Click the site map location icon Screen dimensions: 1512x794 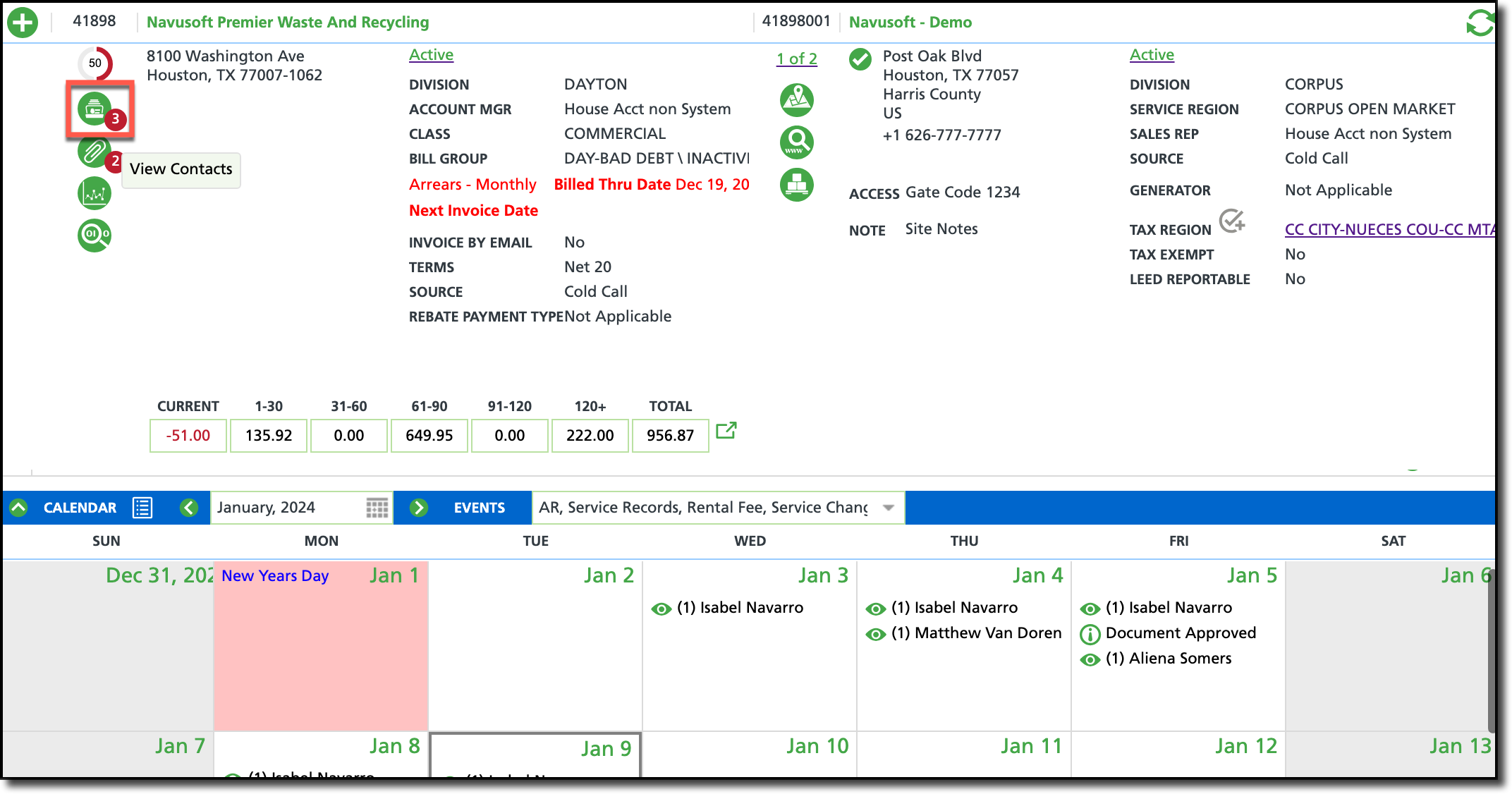pyautogui.click(x=797, y=100)
